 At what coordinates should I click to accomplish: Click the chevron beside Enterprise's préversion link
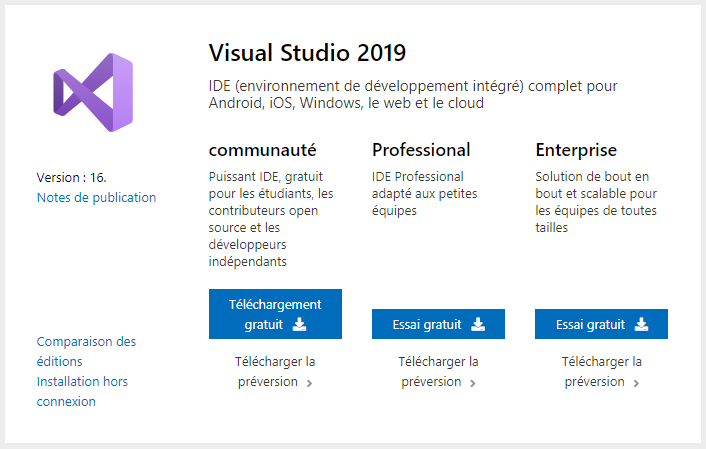coord(636,383)
